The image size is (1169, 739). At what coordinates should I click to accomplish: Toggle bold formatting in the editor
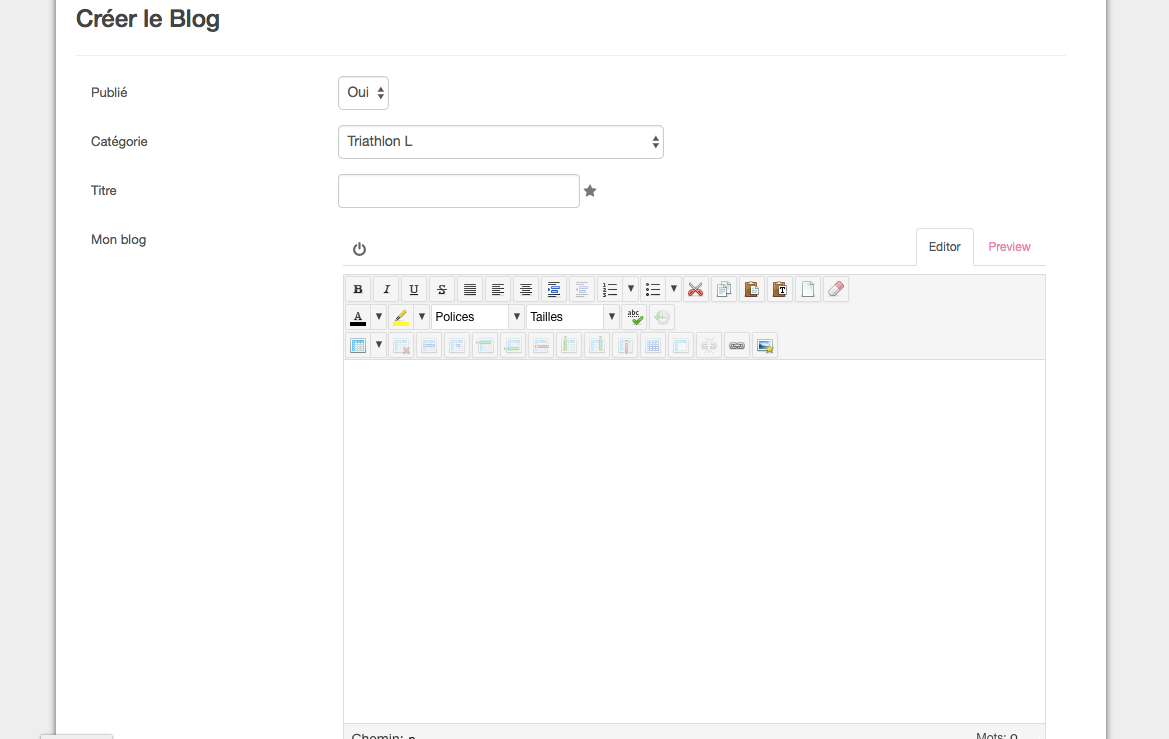tap(358, 290)
